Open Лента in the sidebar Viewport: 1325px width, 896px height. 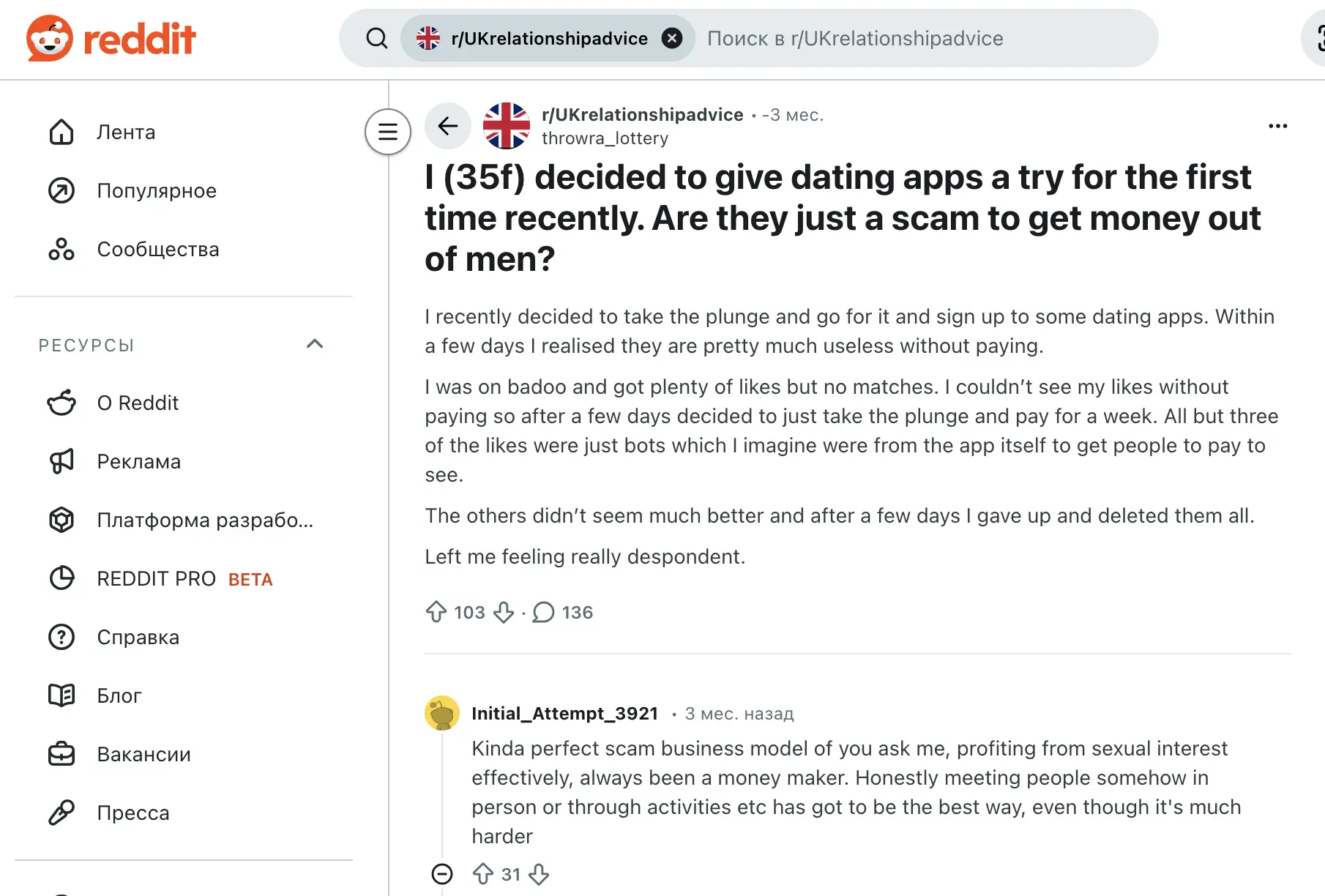point(126,132)
